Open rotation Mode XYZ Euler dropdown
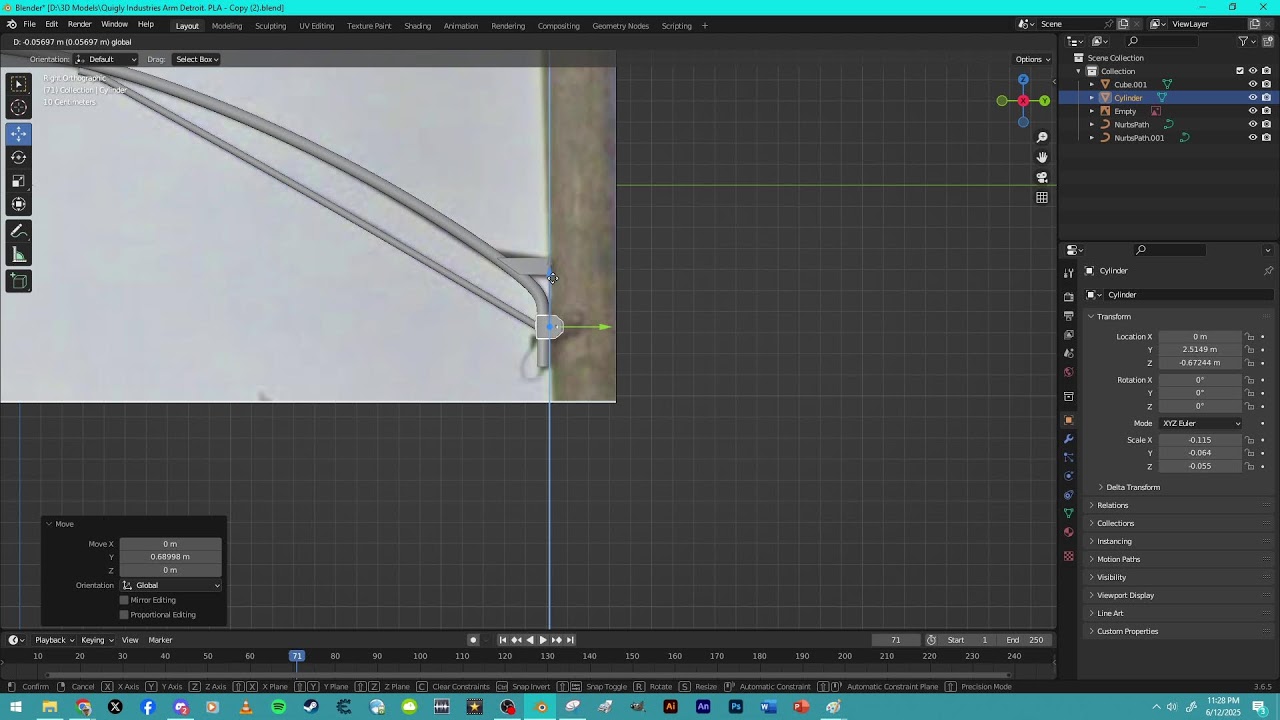This screenshot has height=720, width=1280. coord(1200,423)
